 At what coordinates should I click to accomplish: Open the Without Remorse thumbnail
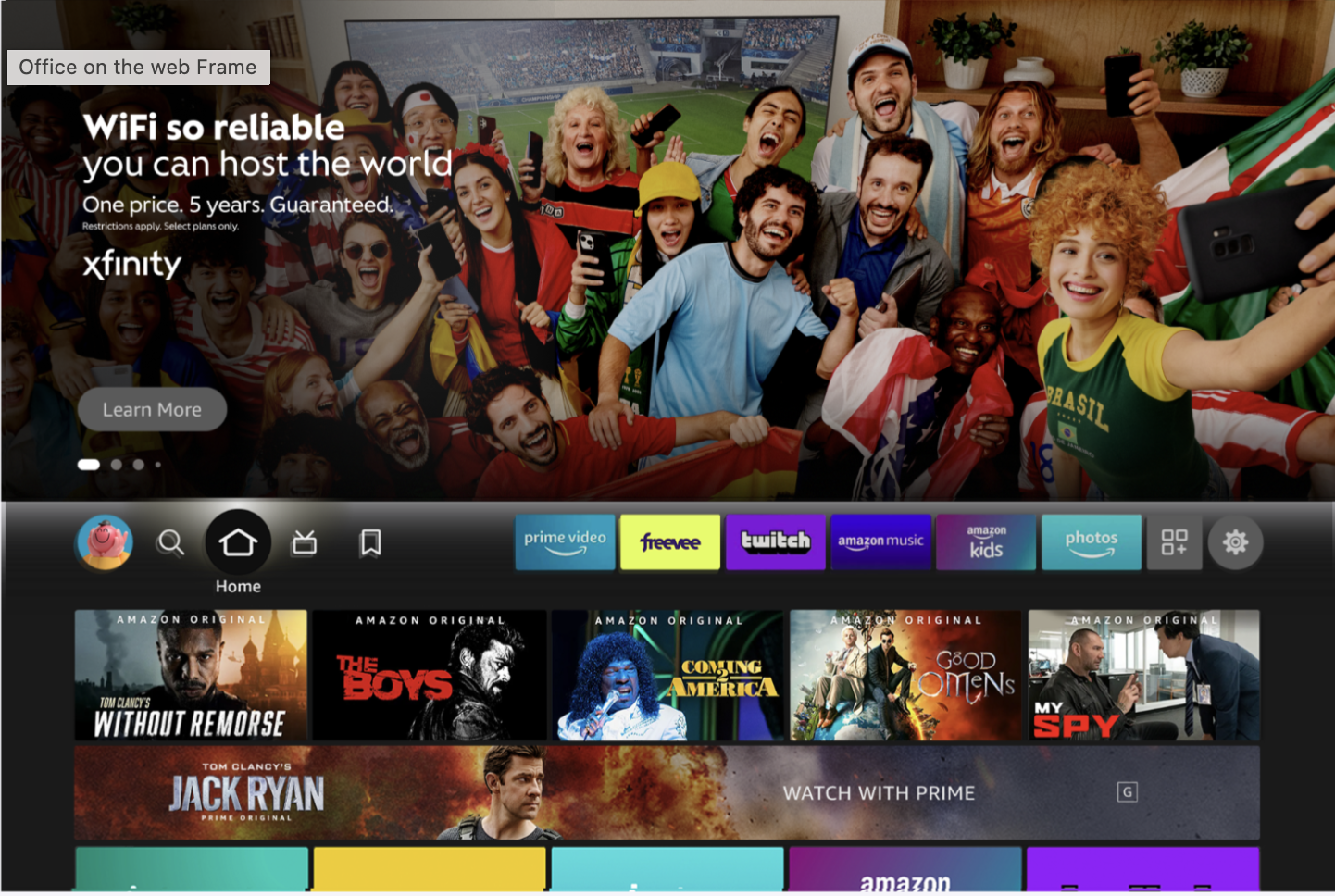tap(191, 675)
